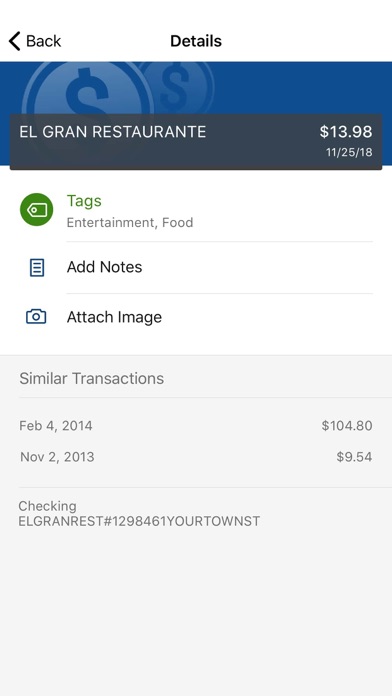Tap the Back chevron arrow icon
392x696 pixels.
click(14, 41)
